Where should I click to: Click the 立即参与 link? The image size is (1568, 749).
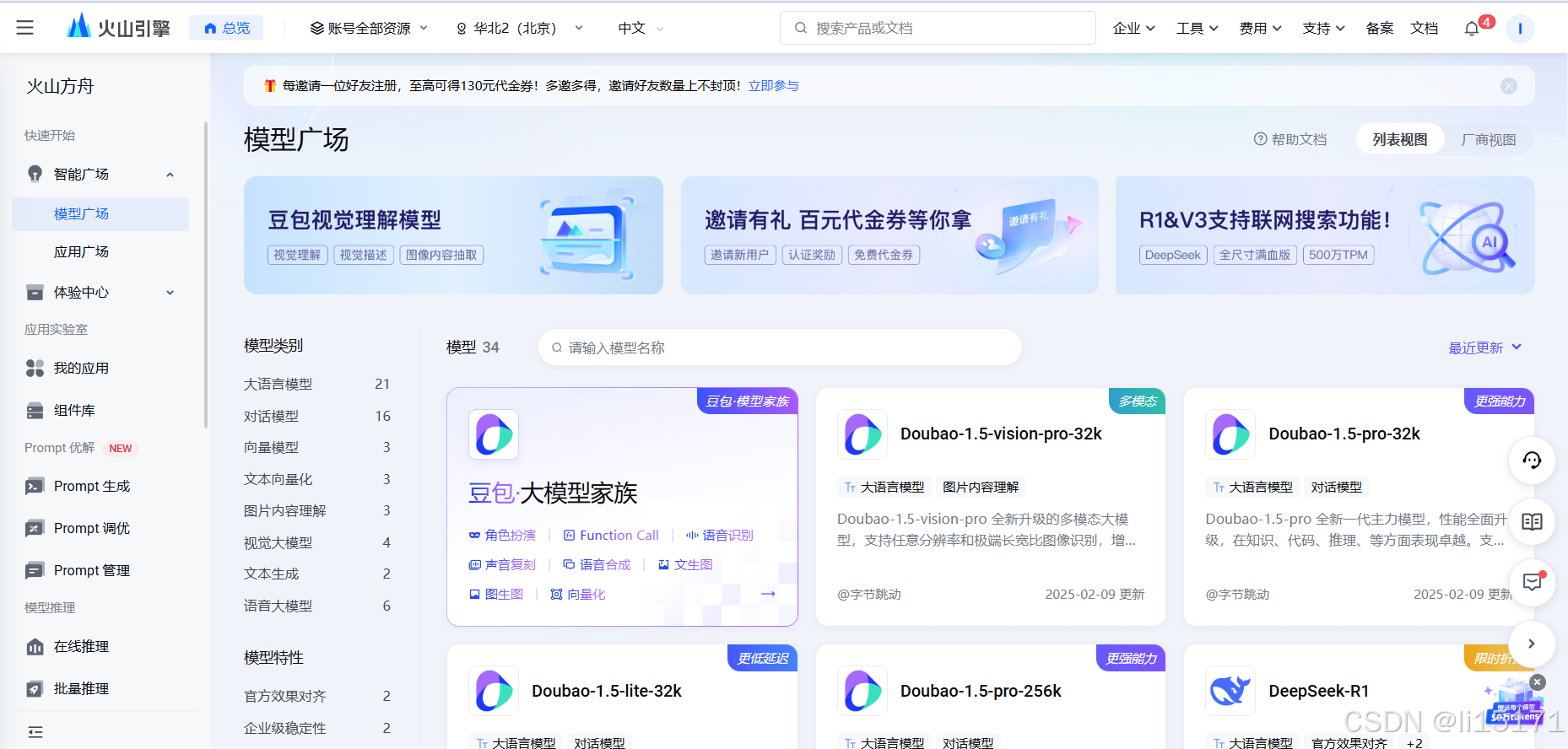[x=774, y=86]
